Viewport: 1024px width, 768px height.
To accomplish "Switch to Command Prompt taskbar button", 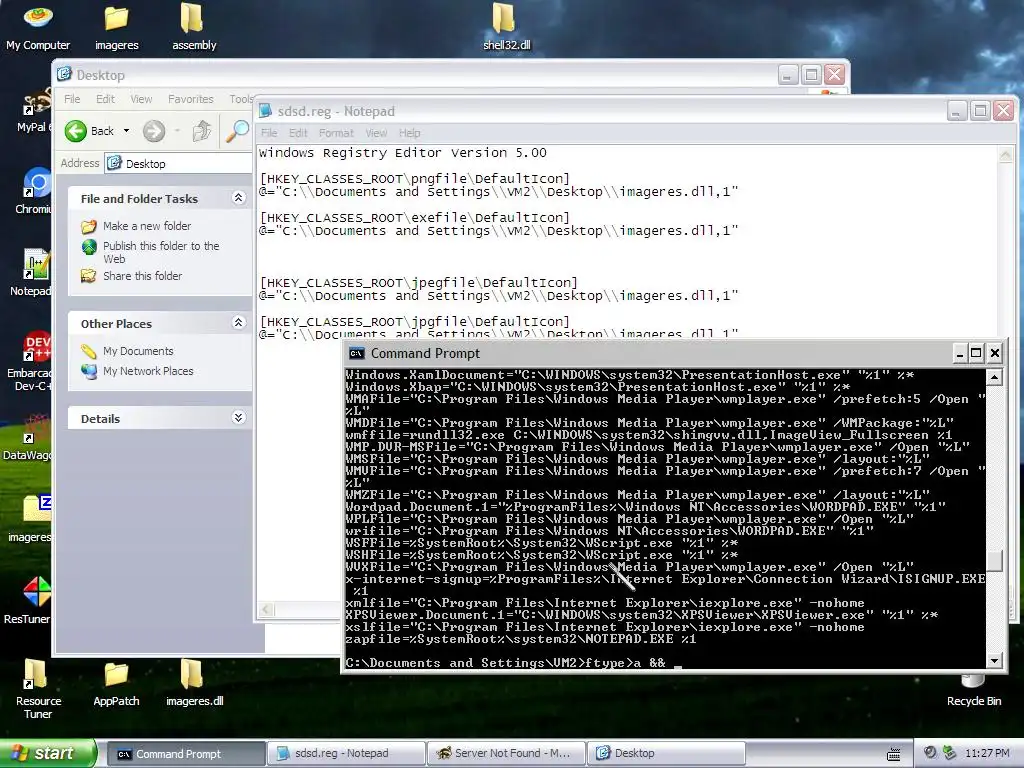I will point(185,754).
